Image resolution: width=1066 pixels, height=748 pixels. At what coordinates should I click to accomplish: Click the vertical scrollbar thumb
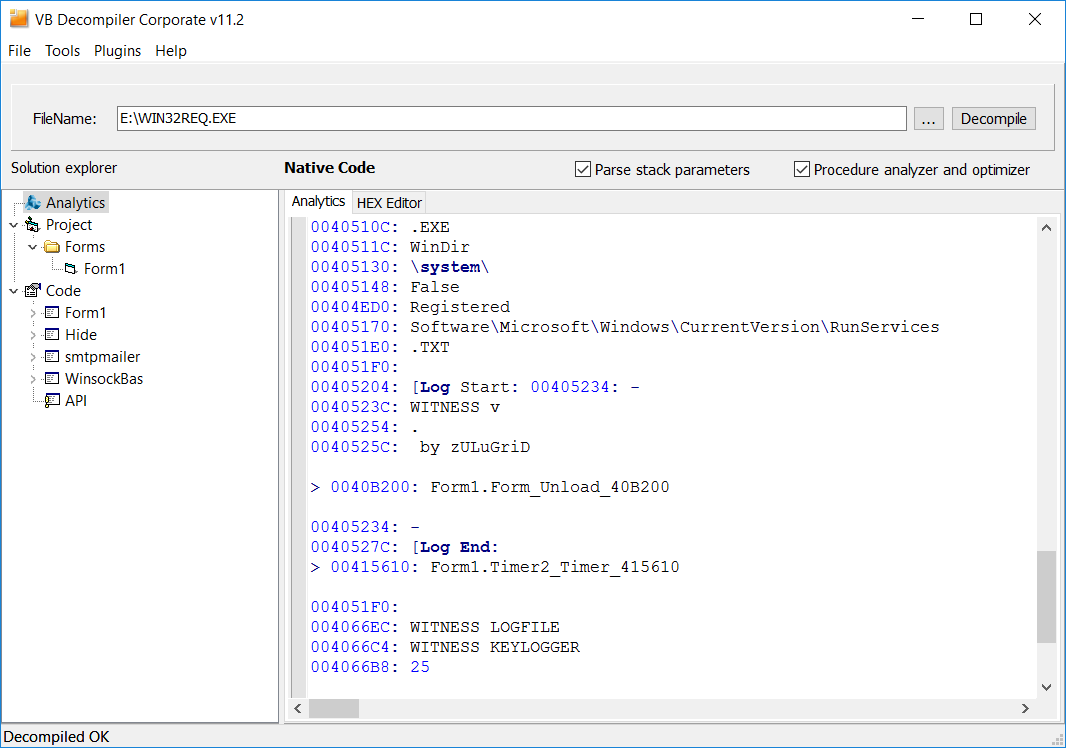[1046, 596]
